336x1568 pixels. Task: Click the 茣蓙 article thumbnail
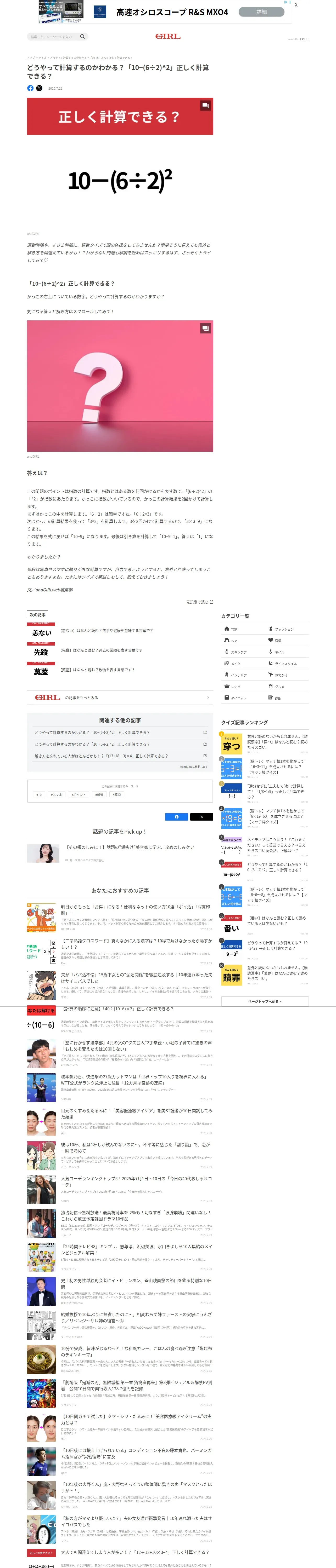(41, 670)
